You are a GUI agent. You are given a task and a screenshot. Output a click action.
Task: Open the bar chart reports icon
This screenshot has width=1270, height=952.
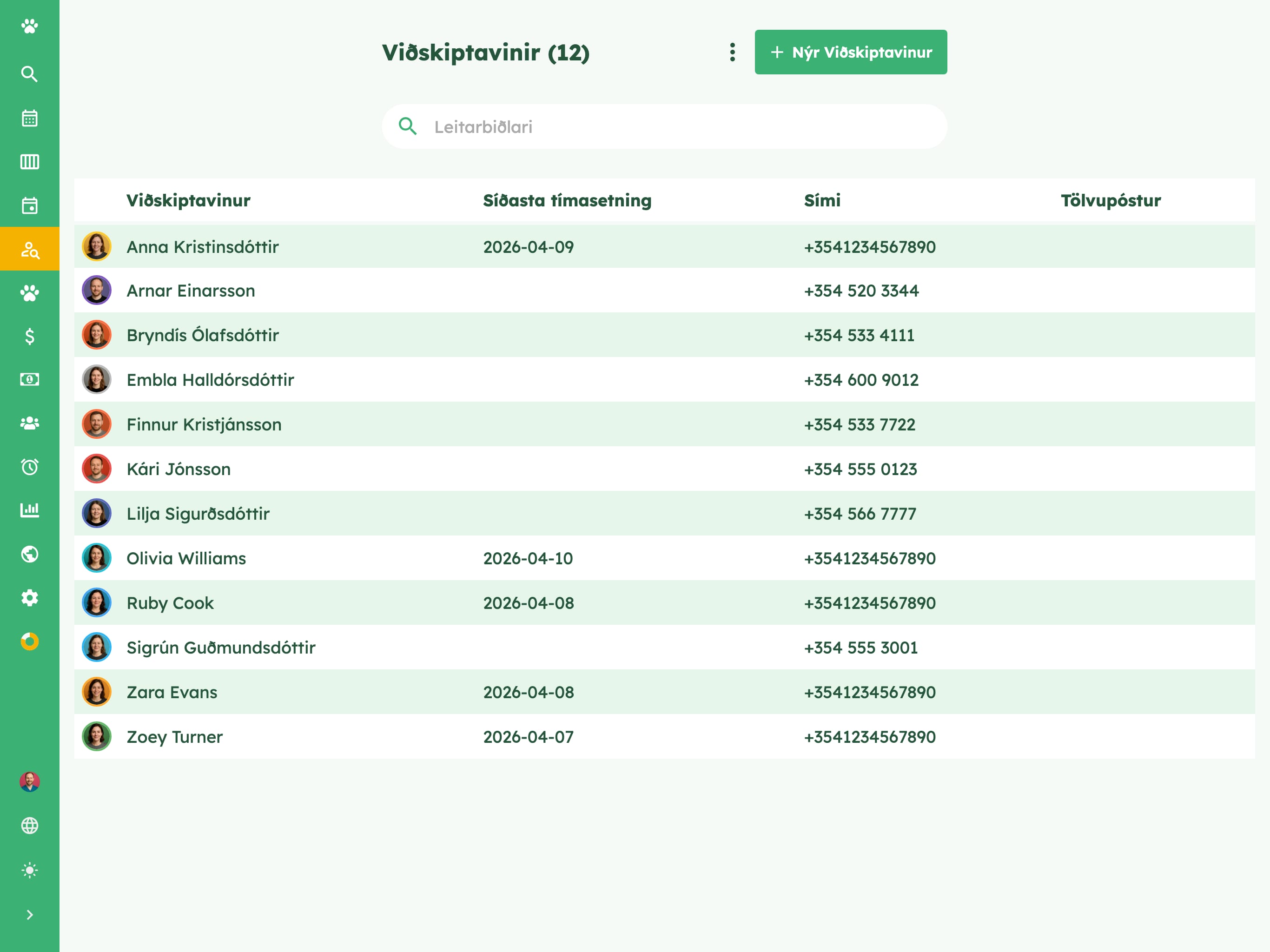click(x=29, y=510)
